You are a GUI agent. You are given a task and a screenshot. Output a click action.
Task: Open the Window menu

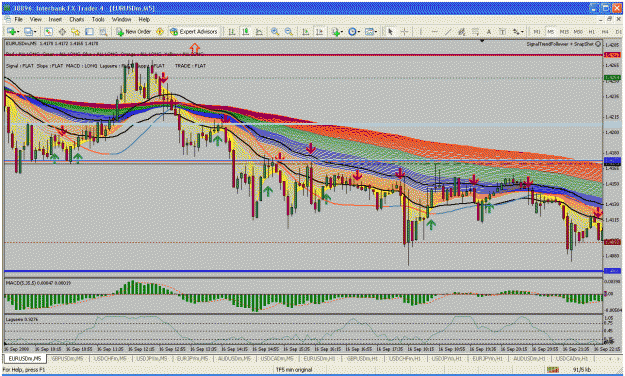(x=121, y=19)
